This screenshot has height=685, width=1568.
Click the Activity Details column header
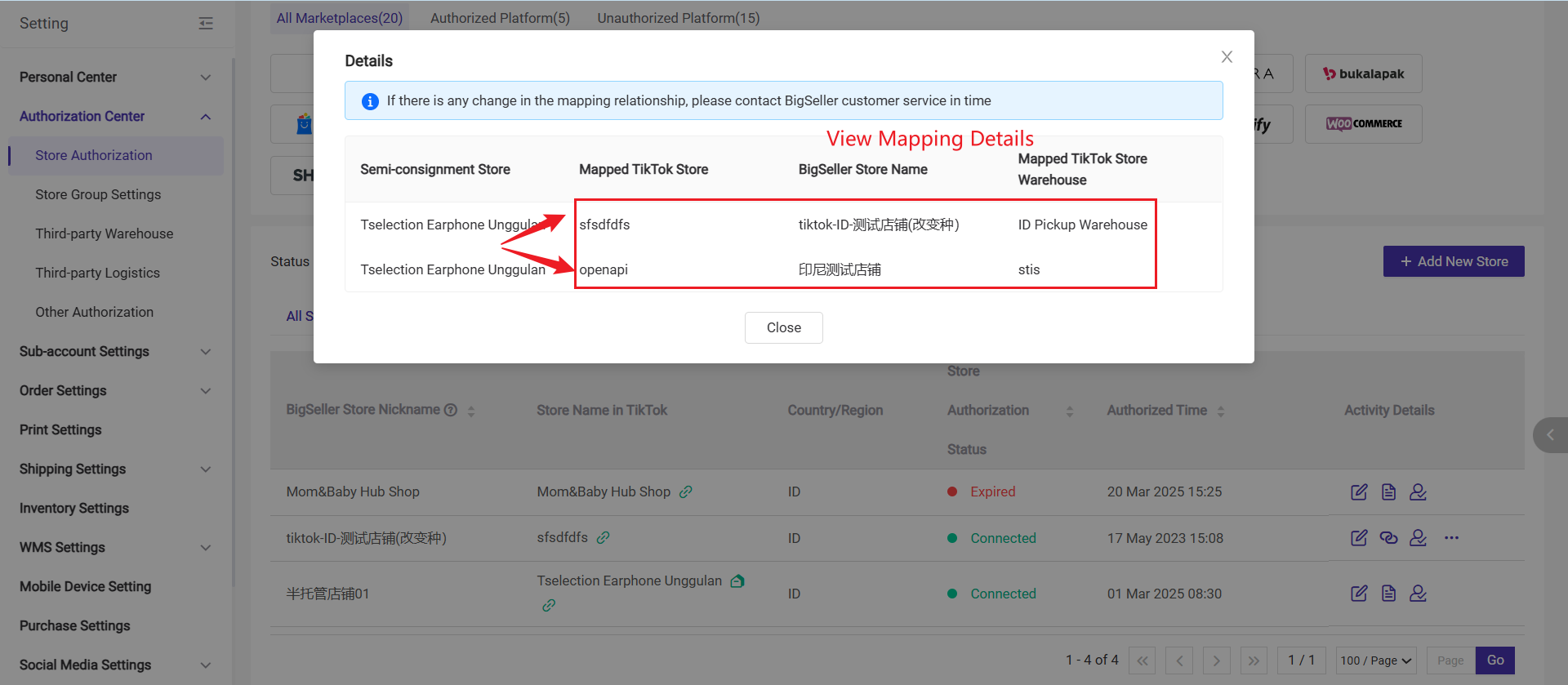tap(1389, 410)
